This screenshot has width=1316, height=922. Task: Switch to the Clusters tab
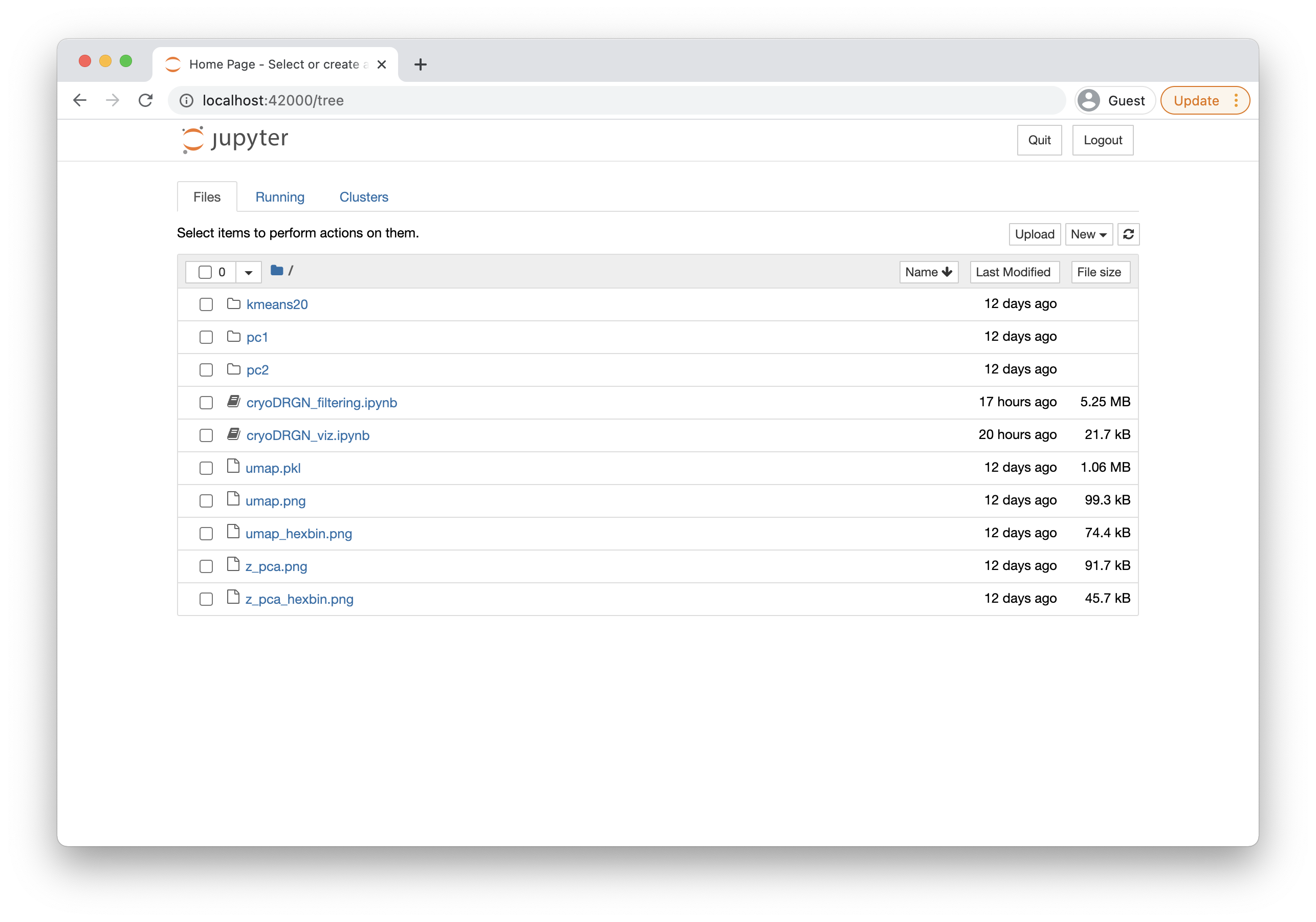pos(363,197)
